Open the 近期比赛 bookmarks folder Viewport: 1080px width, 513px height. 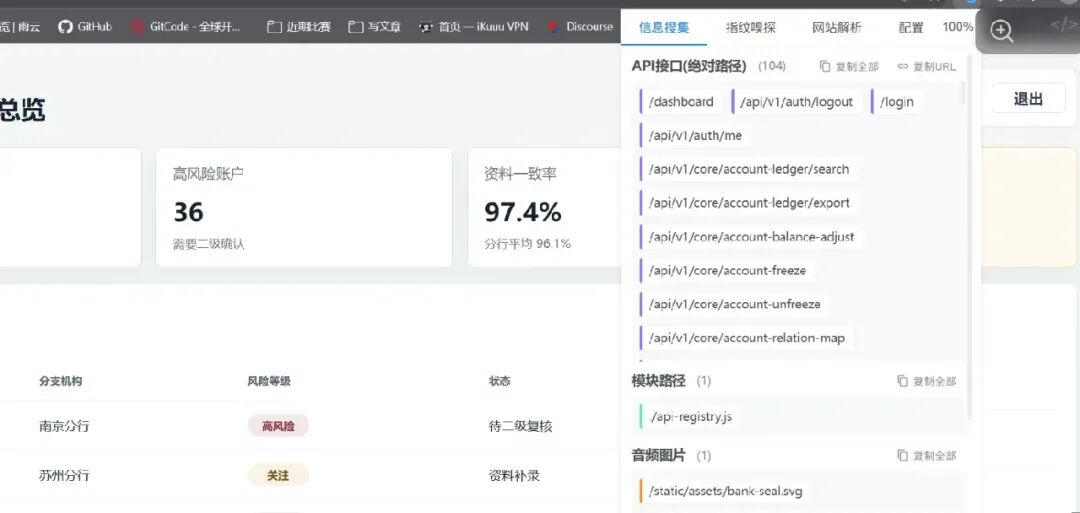298,27
